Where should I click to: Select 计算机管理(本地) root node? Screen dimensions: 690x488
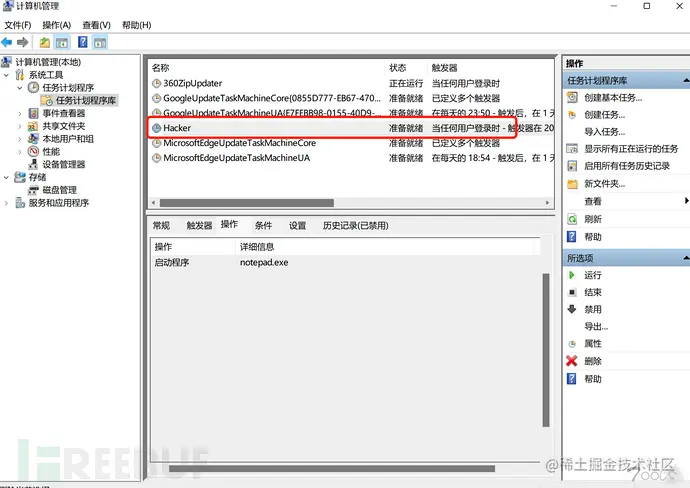[x=48, y=62]
